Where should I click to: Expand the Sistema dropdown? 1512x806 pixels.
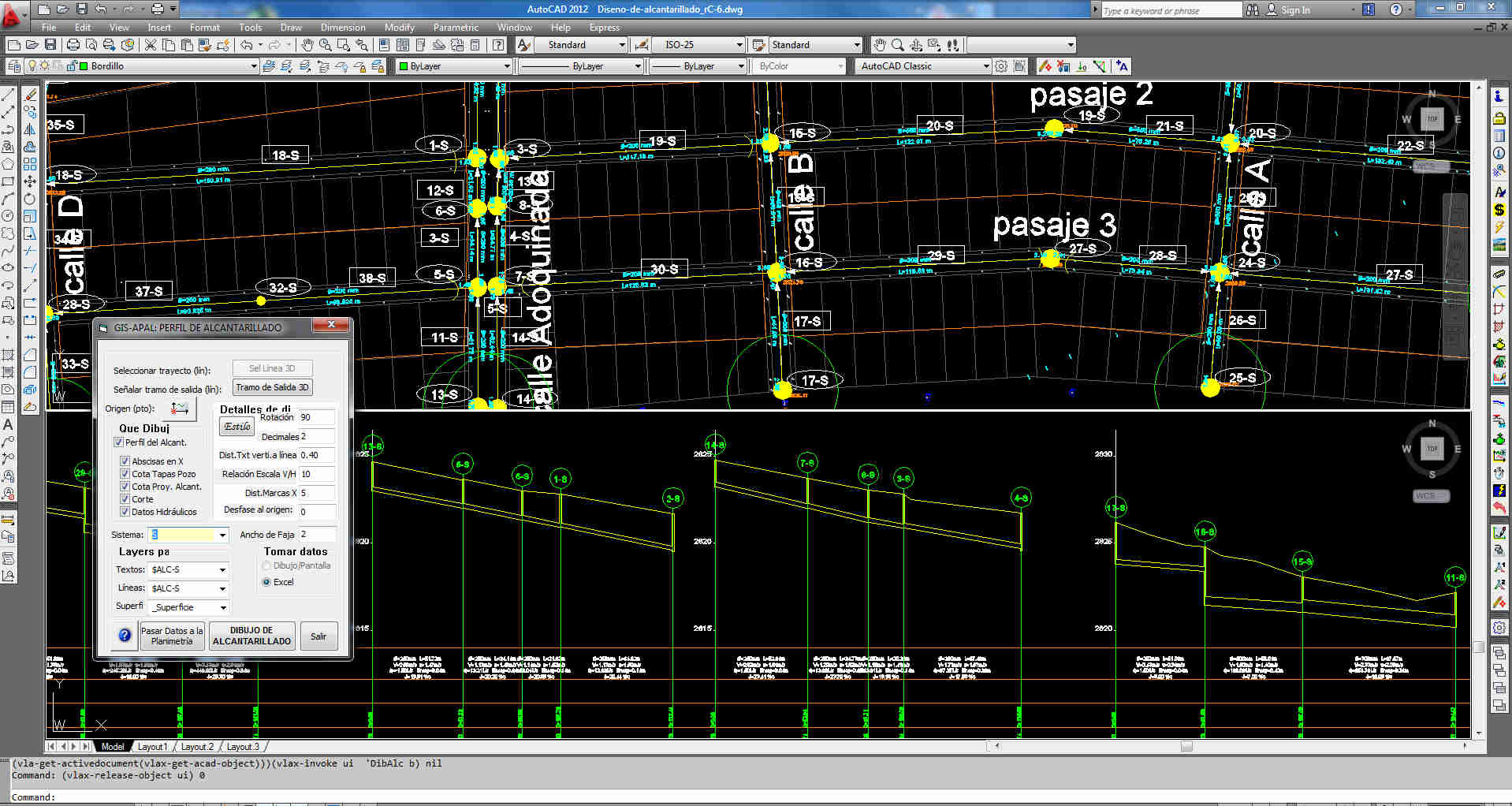(x=222, y=535)
